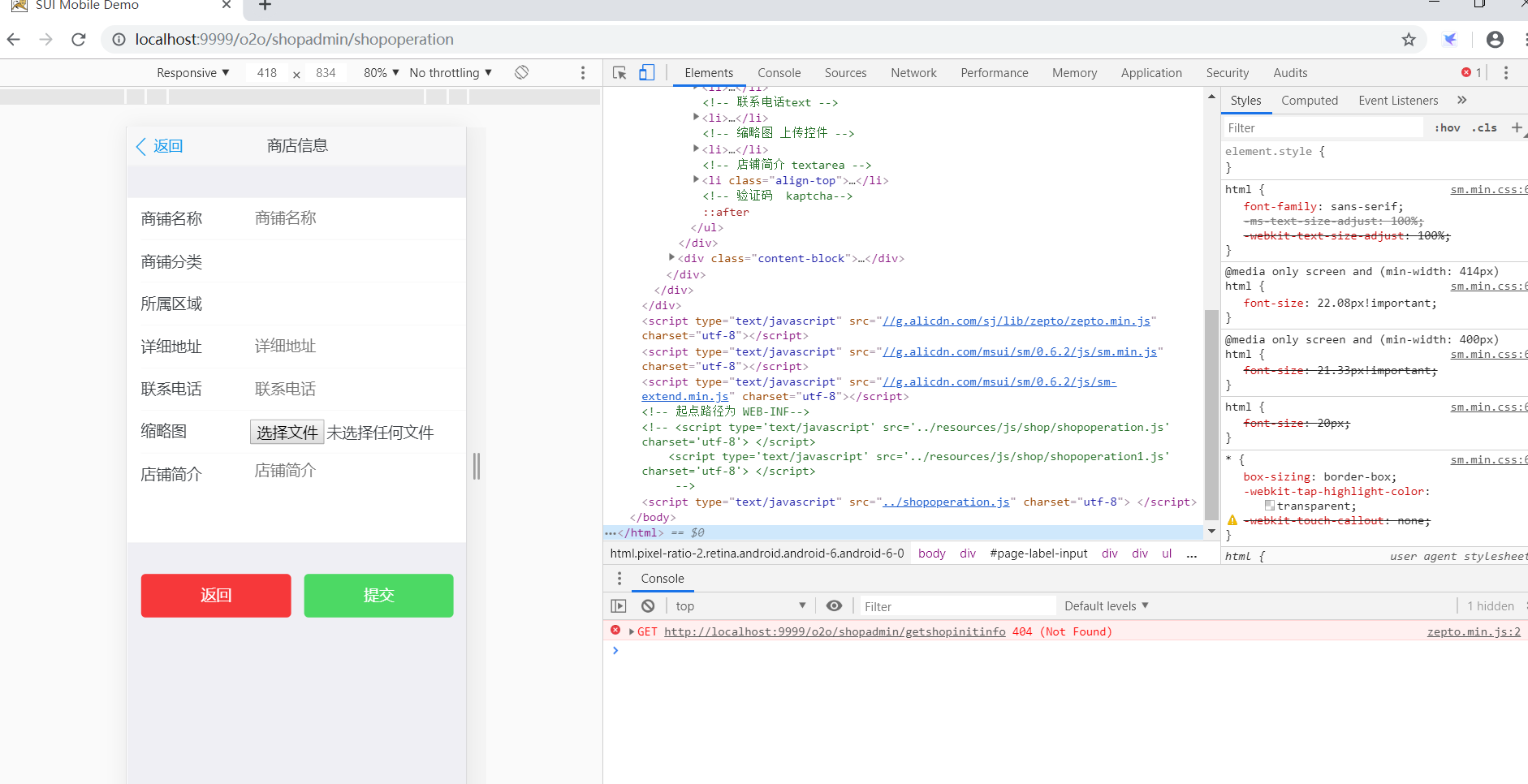
Task: Open the Default levels dropdown
Action: (1107, 605)
